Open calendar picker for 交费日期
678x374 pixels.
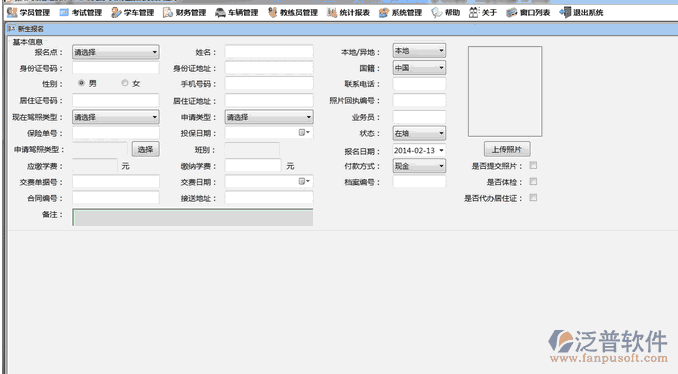[x=304, y=182]
